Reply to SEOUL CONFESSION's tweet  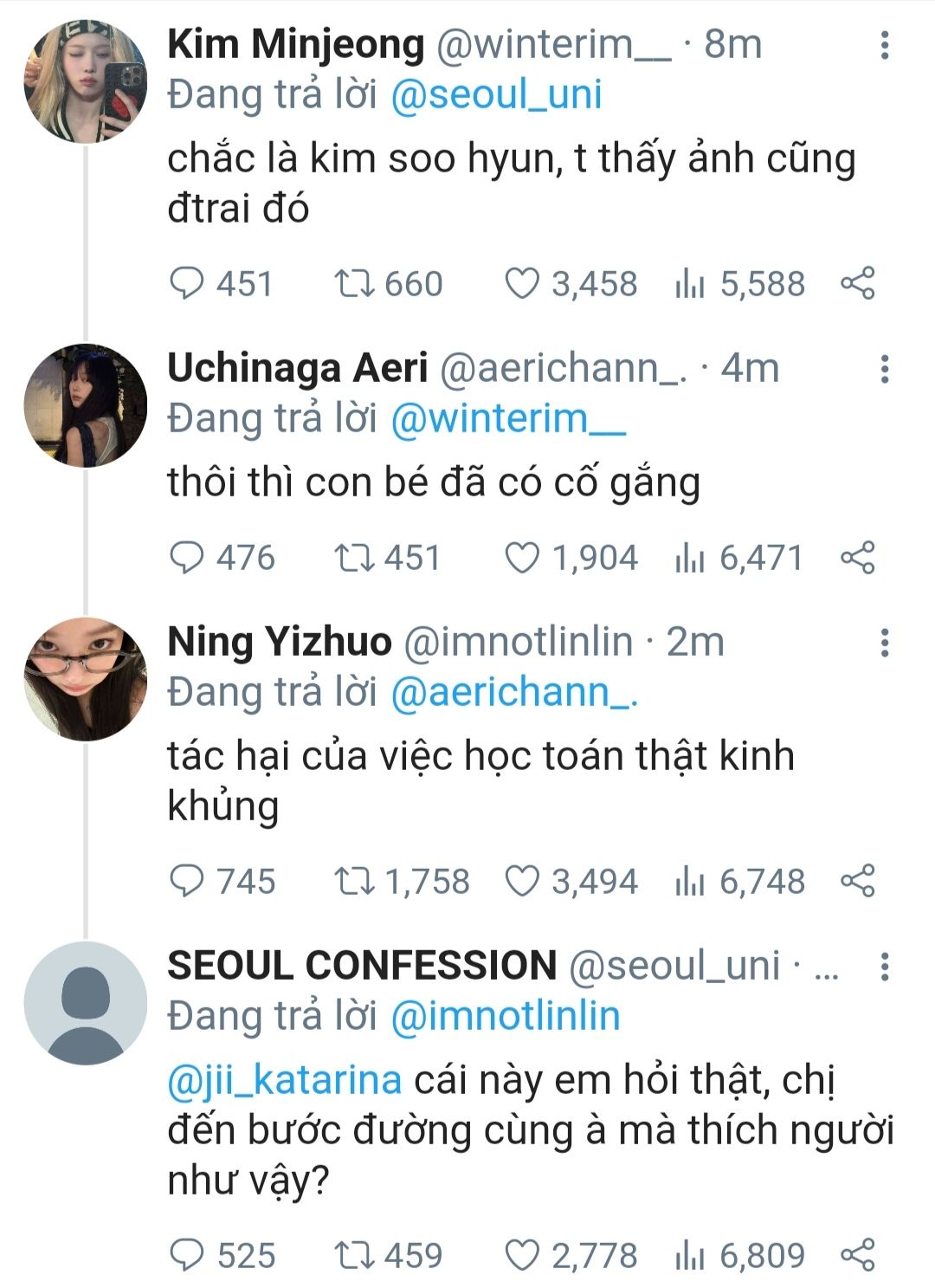(187, 1255)
